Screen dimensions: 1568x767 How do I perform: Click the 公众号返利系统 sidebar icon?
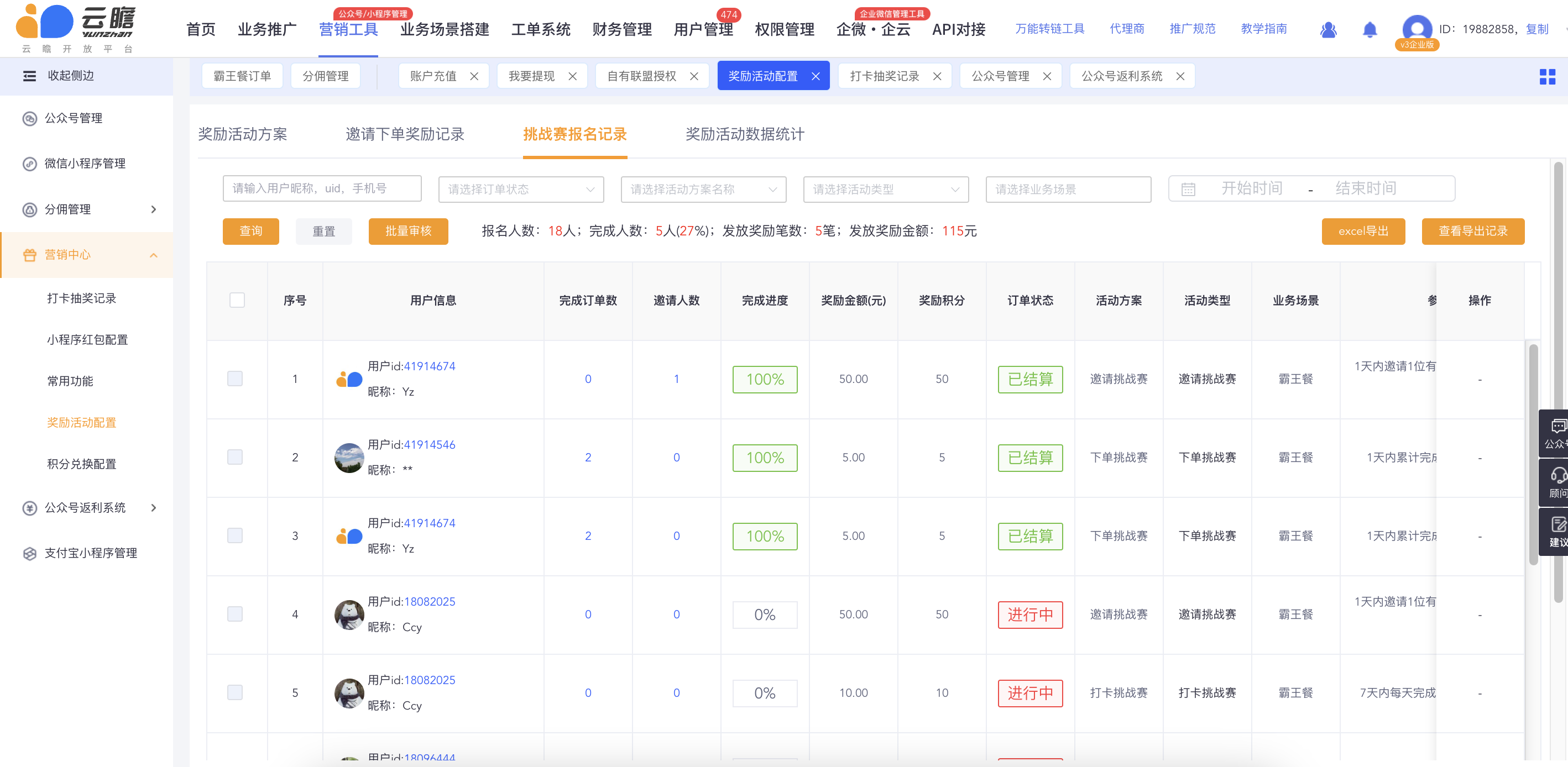pos(29,508)
